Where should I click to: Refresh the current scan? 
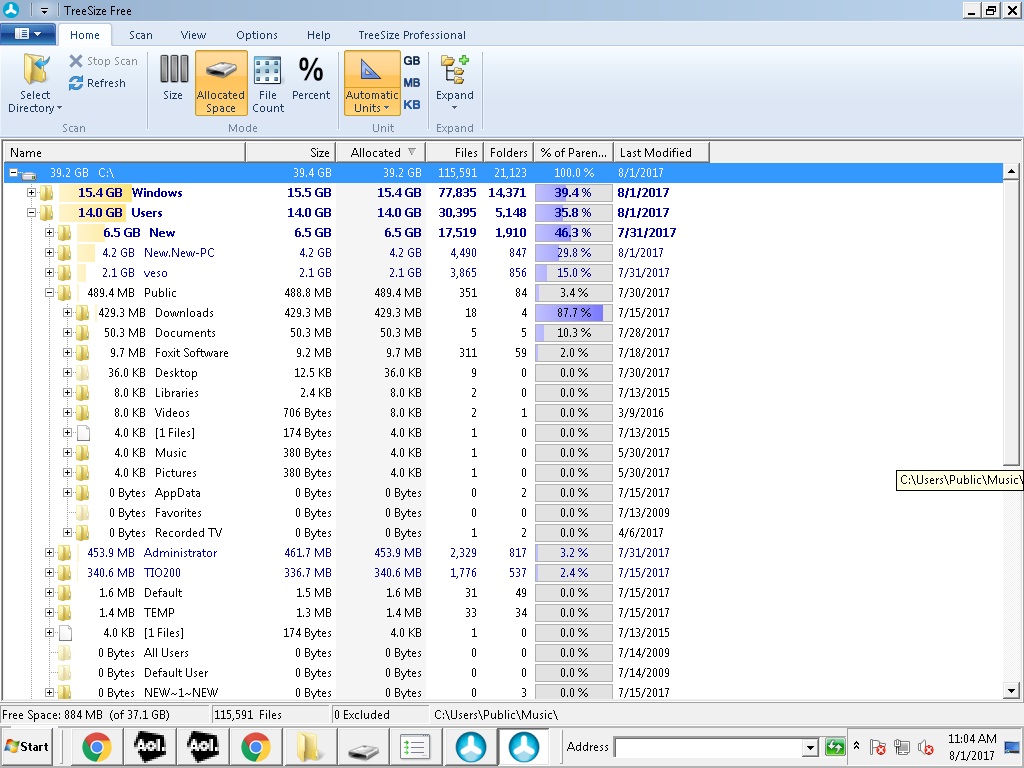(x=97, y=83)
